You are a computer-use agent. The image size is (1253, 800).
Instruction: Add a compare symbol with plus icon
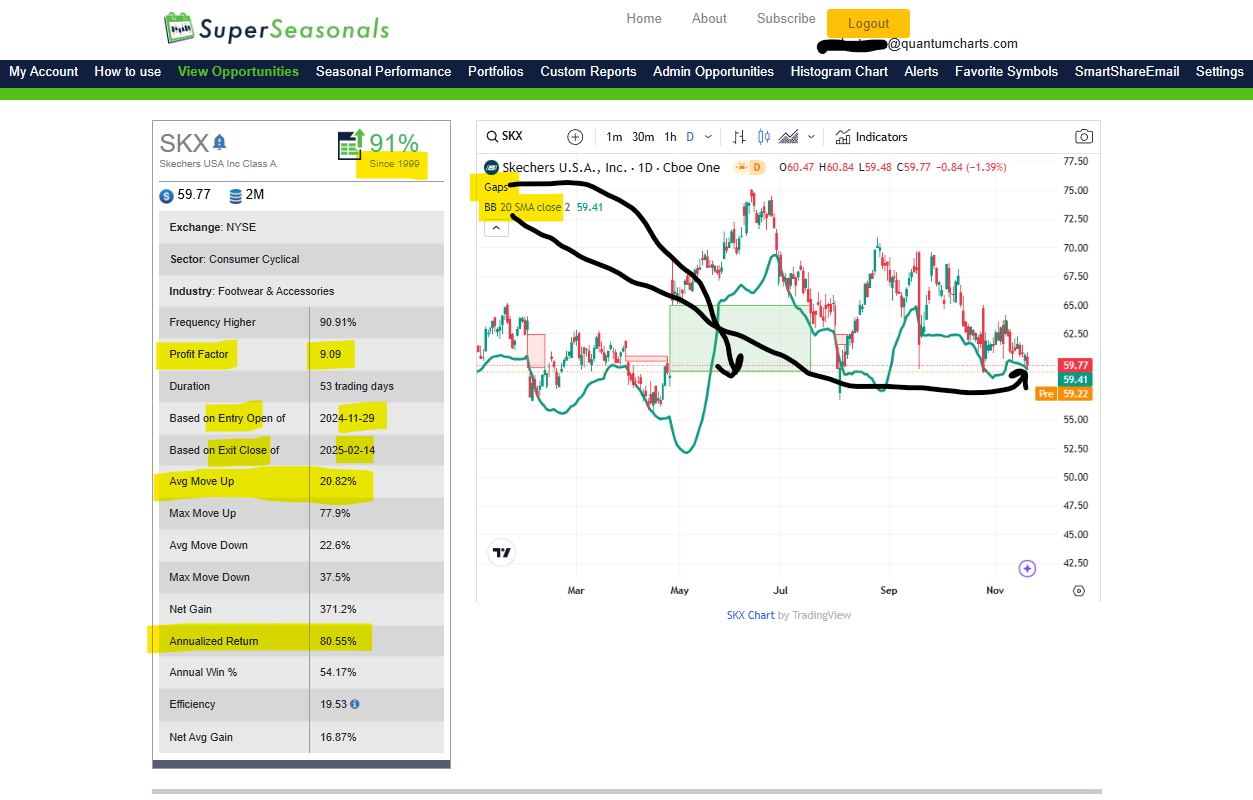(575, 137)
